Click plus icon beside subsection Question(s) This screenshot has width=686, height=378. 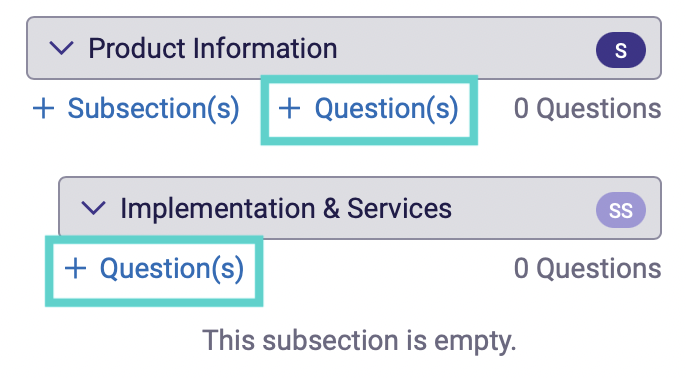75,268
